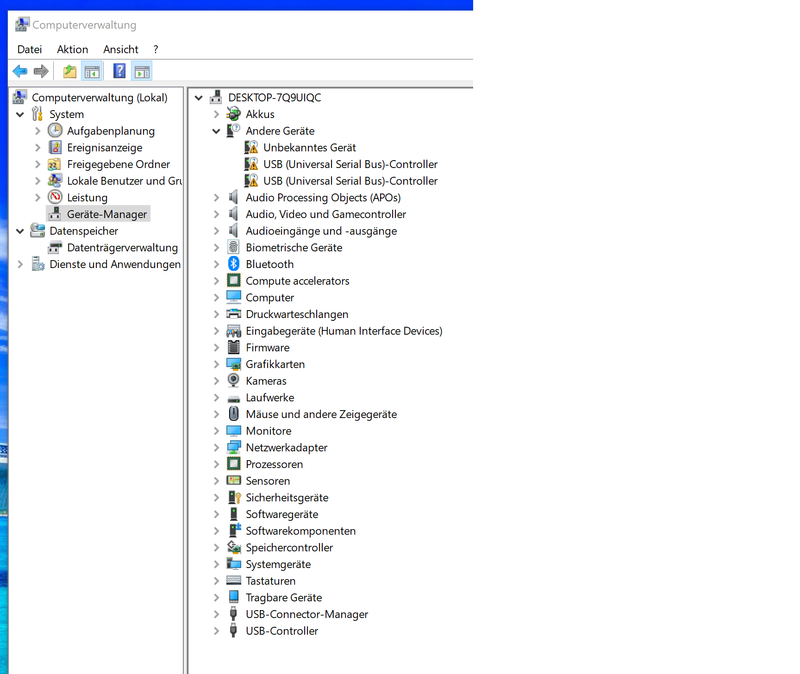Expand the Grafikkarten category
This screenshot has width=800, height=674.
click(216, 365)
